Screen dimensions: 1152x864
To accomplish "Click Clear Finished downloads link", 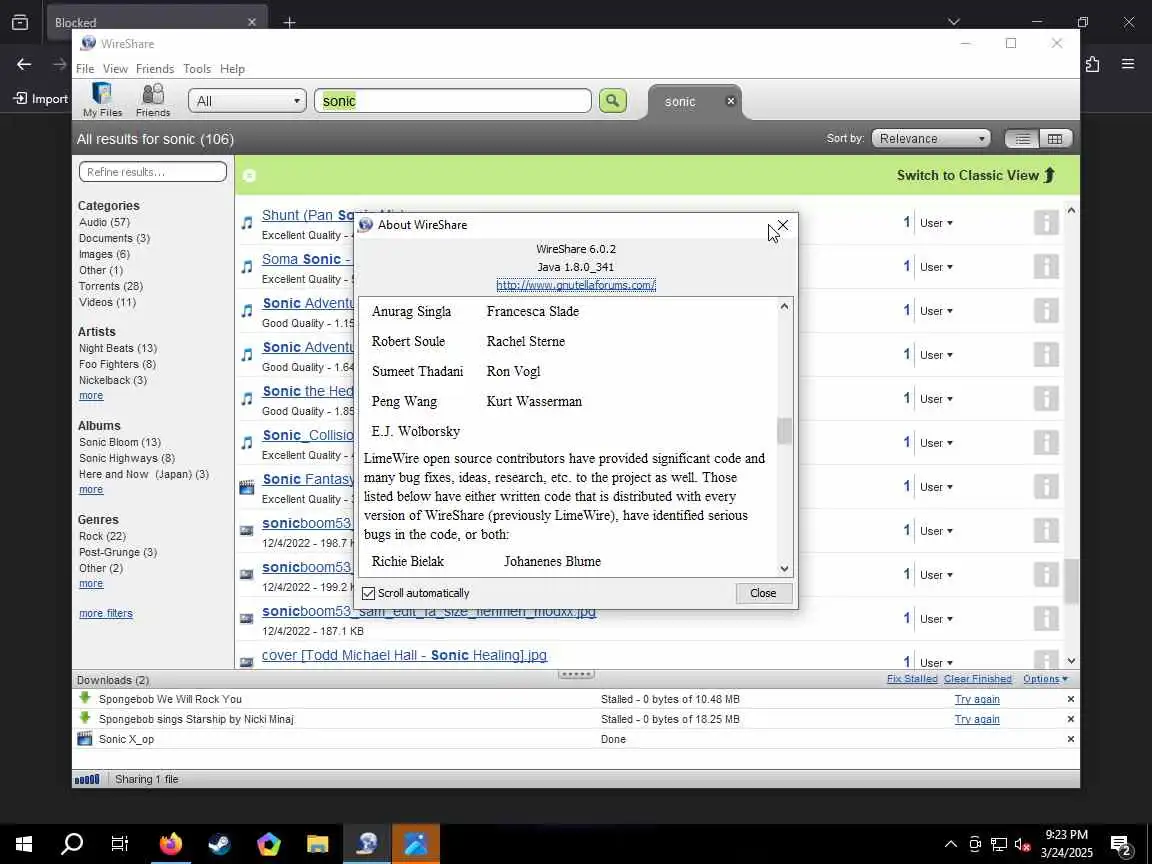I will coord(977,679).
